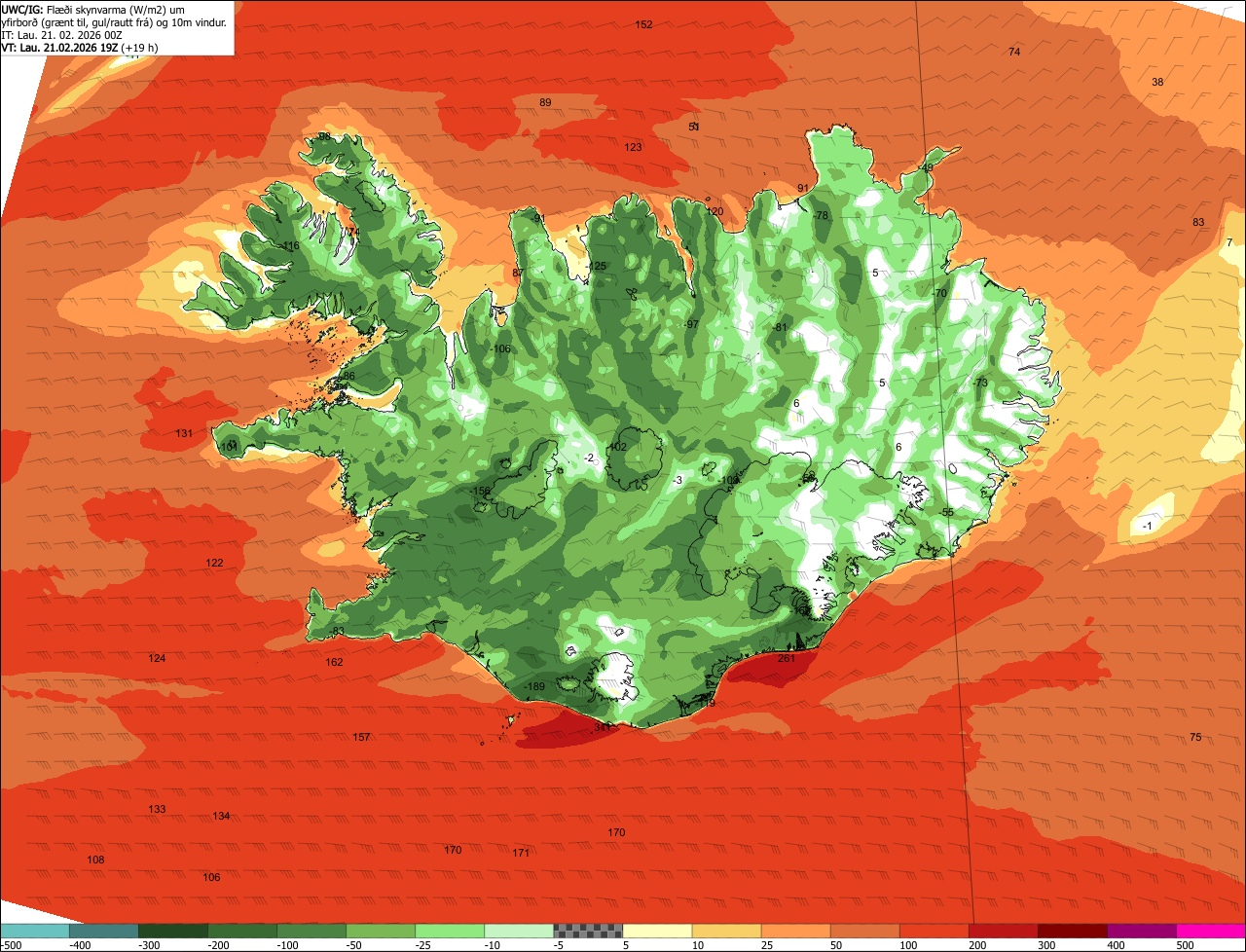This screenshot has height=952, width=1246.
Task: Select the checkered -5 to 5 legend swatch
Action: [x=587, y=931]
